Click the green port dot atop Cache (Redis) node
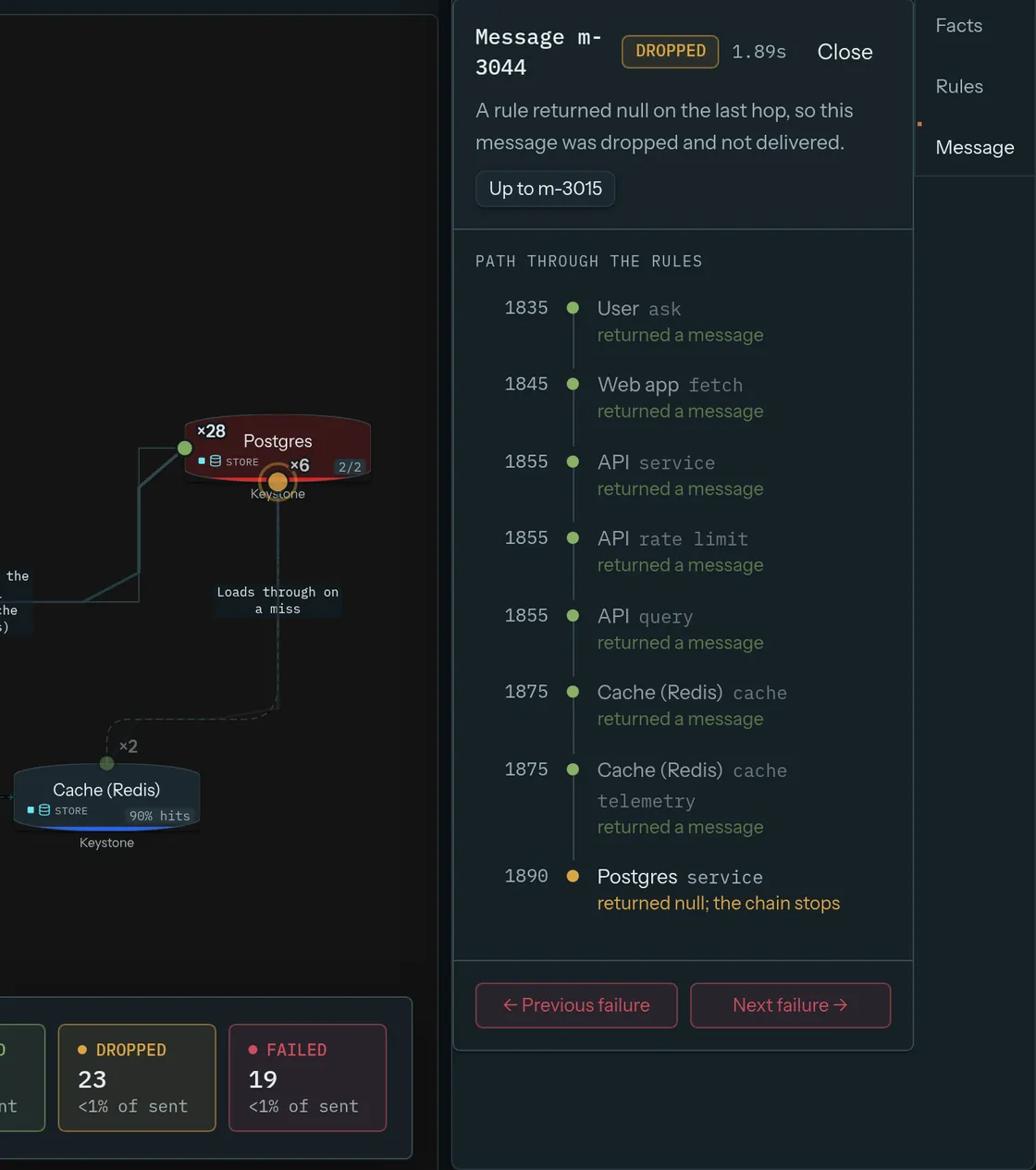The height and width of the screenshot is (1170, 1036). click(106, 763)
